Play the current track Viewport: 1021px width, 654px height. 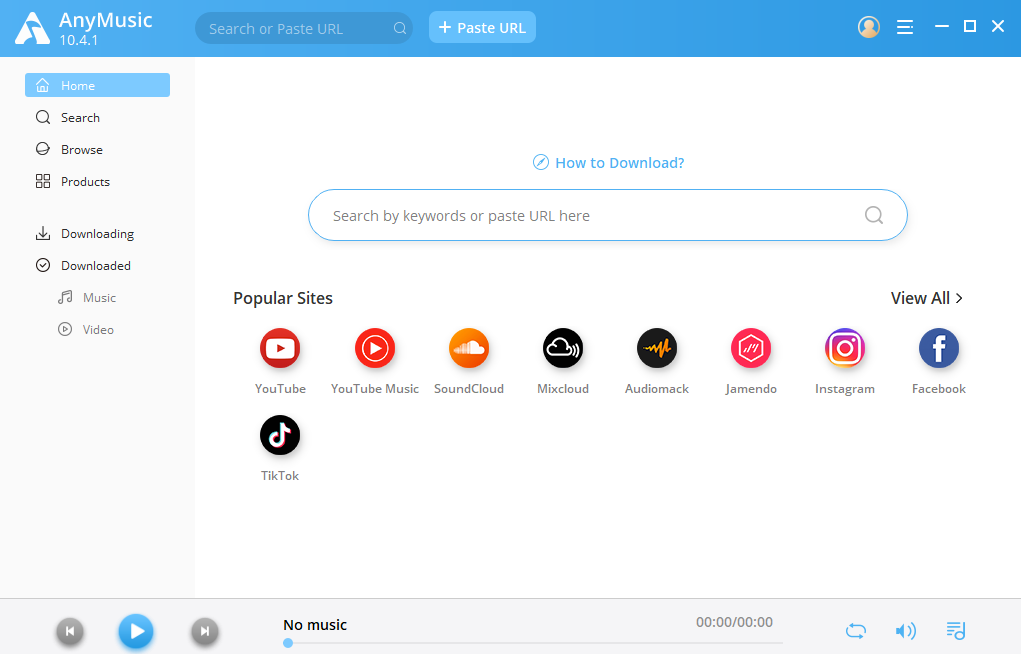click(x=136, y=631)
